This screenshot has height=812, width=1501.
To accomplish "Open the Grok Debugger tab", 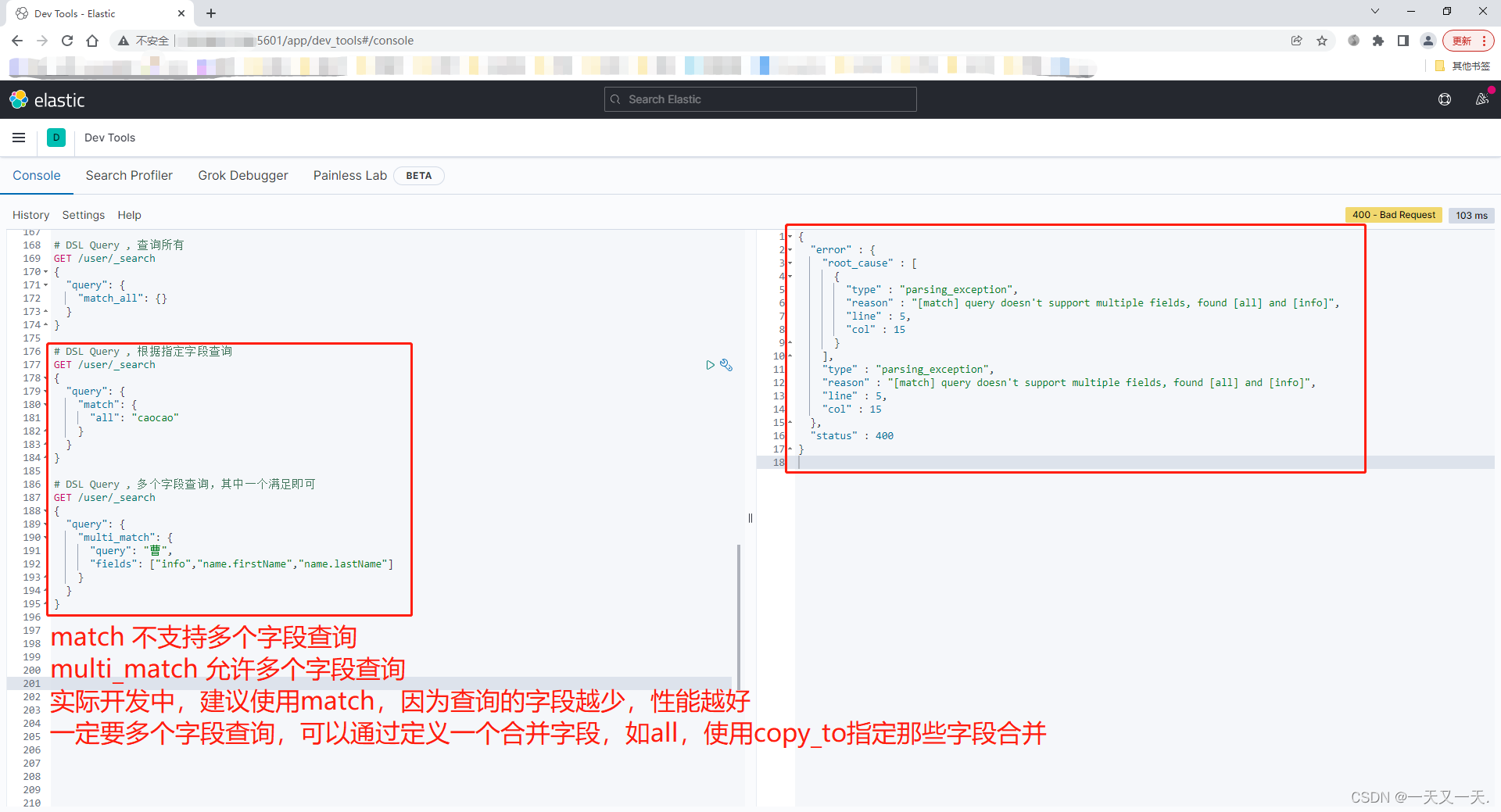I will tap(243, 175).
